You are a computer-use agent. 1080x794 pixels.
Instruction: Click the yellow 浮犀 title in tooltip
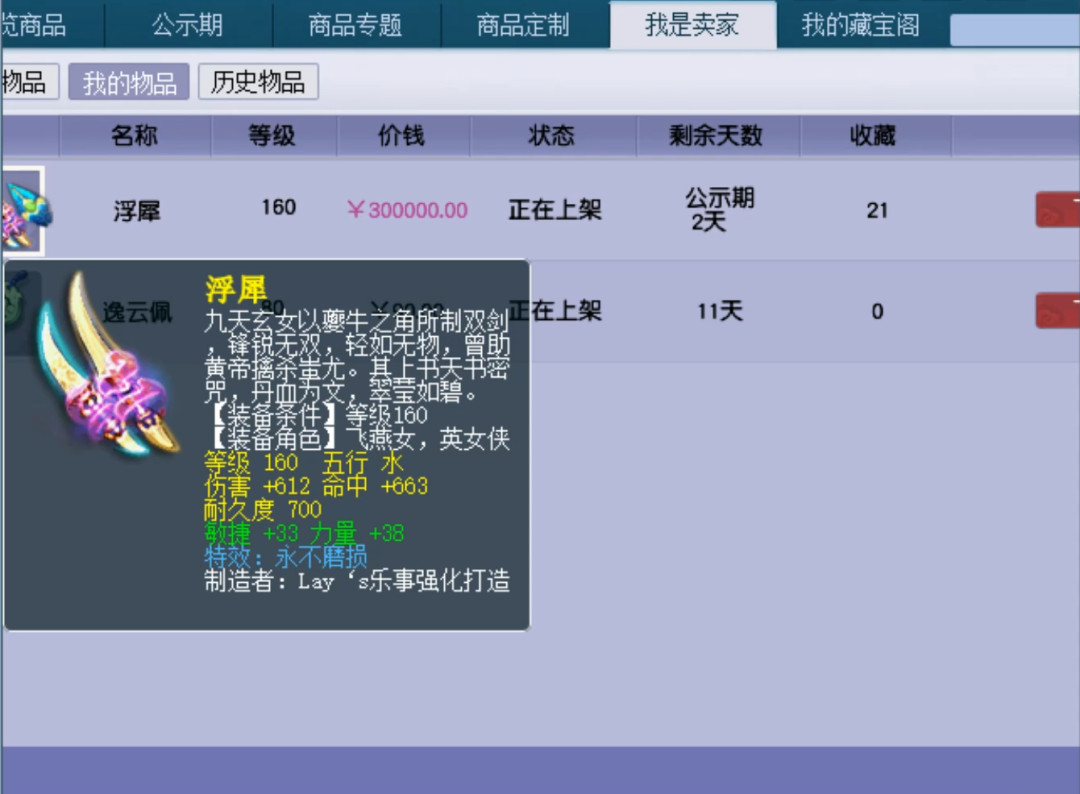point(236,289)
